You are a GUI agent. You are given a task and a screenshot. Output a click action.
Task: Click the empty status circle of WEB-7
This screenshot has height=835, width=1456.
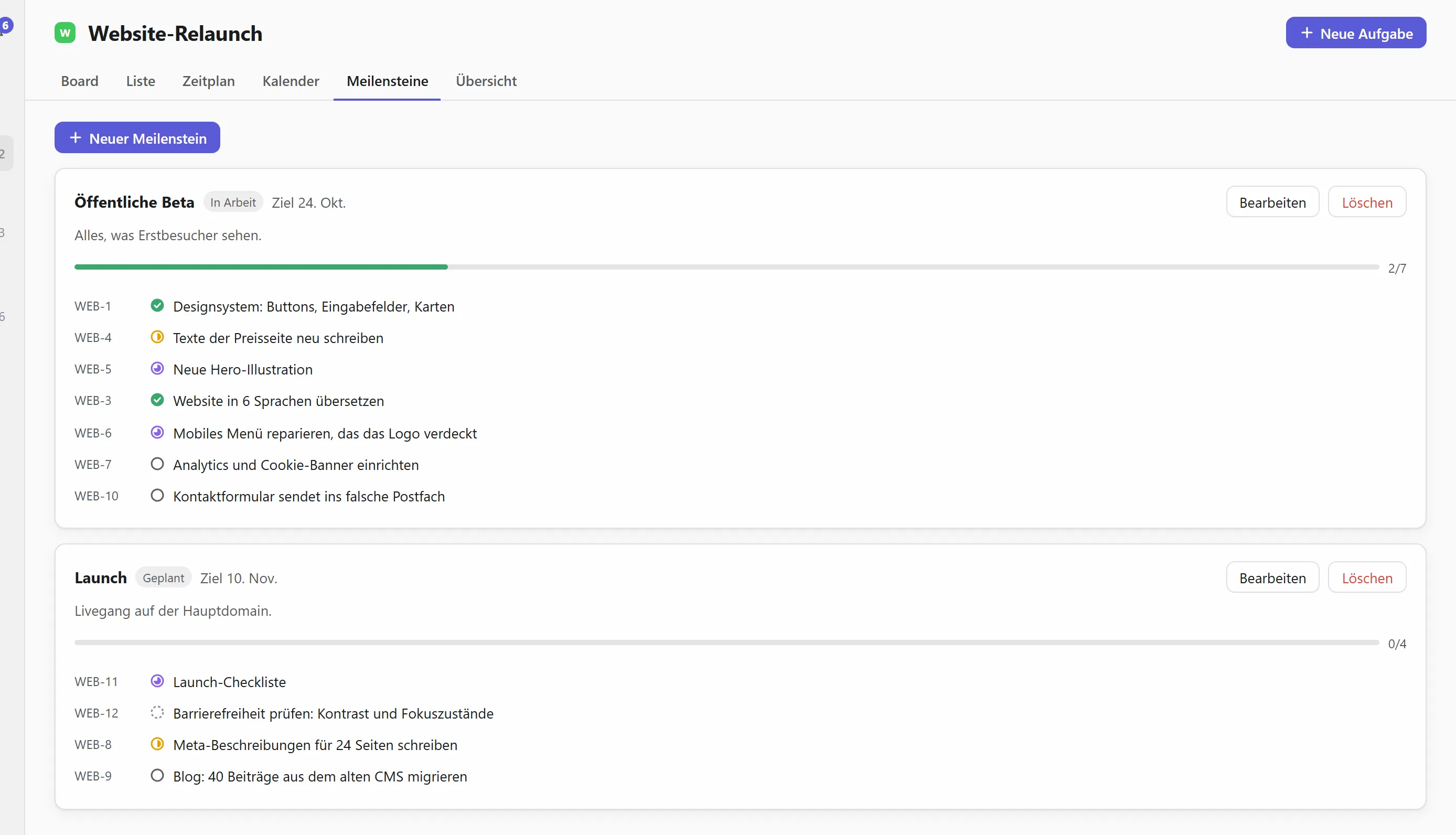(x=157, y=465)
